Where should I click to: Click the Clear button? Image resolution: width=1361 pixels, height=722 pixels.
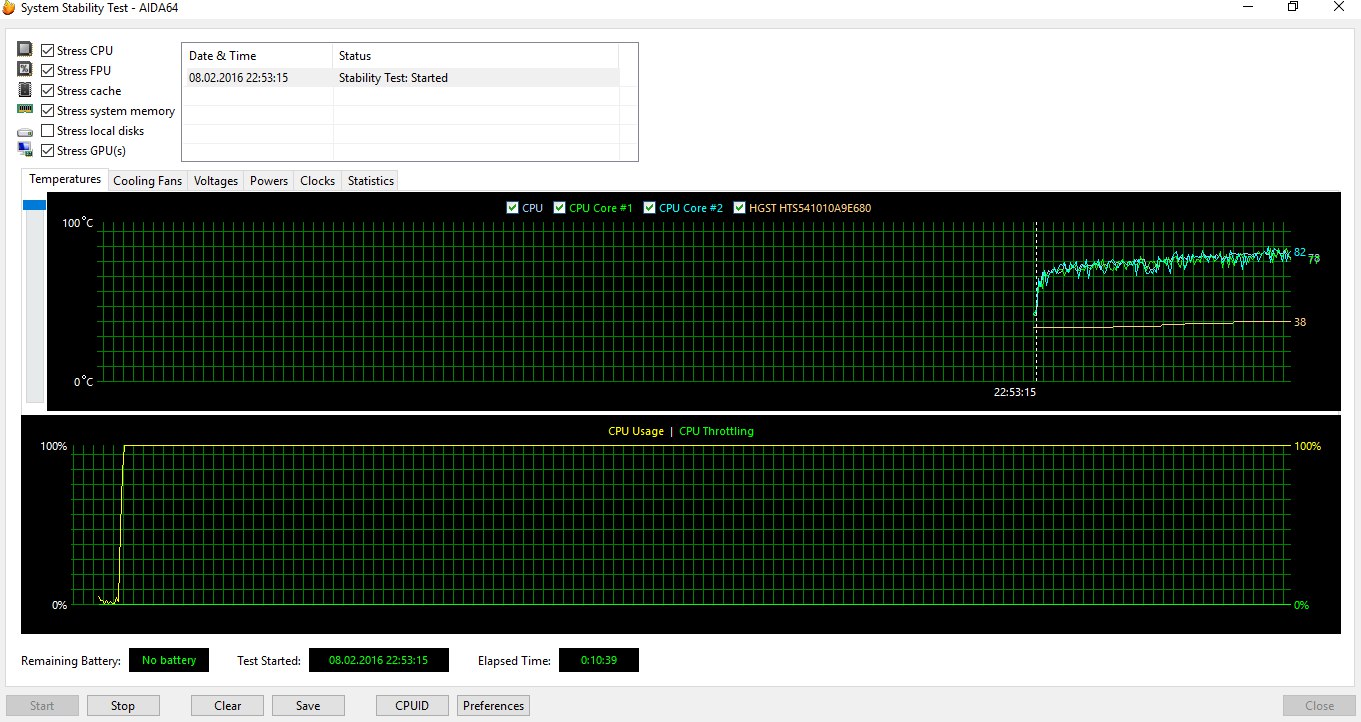(228, 705)
